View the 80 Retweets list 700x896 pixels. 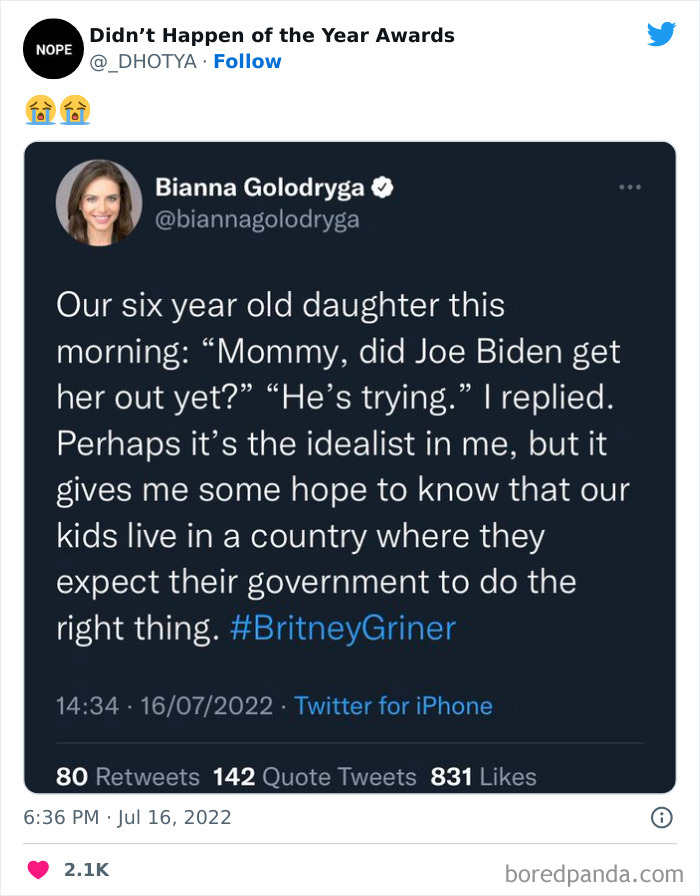click(128, 776)
